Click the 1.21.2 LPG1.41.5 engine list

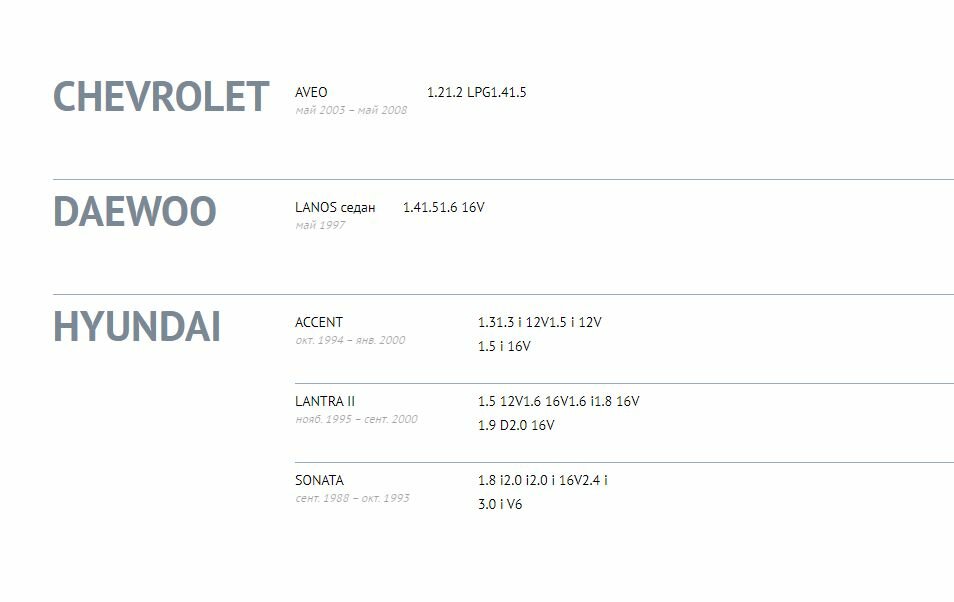tap(476, 93)
